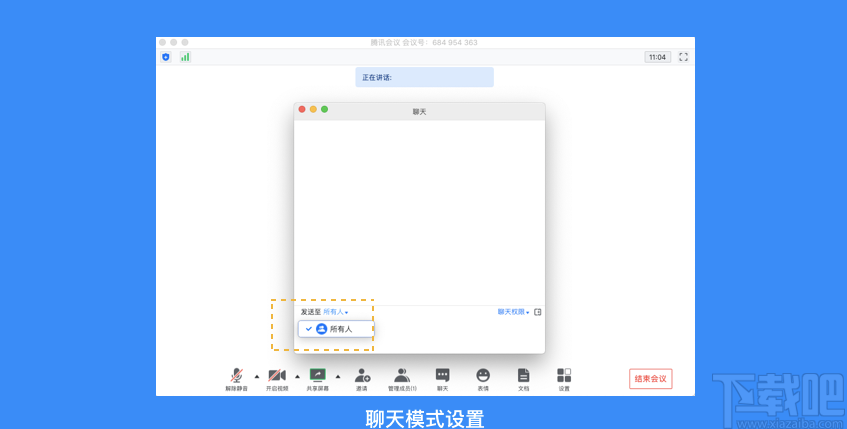Click inside chat message history area
The image size is (847, 429).
click(419, 212)
